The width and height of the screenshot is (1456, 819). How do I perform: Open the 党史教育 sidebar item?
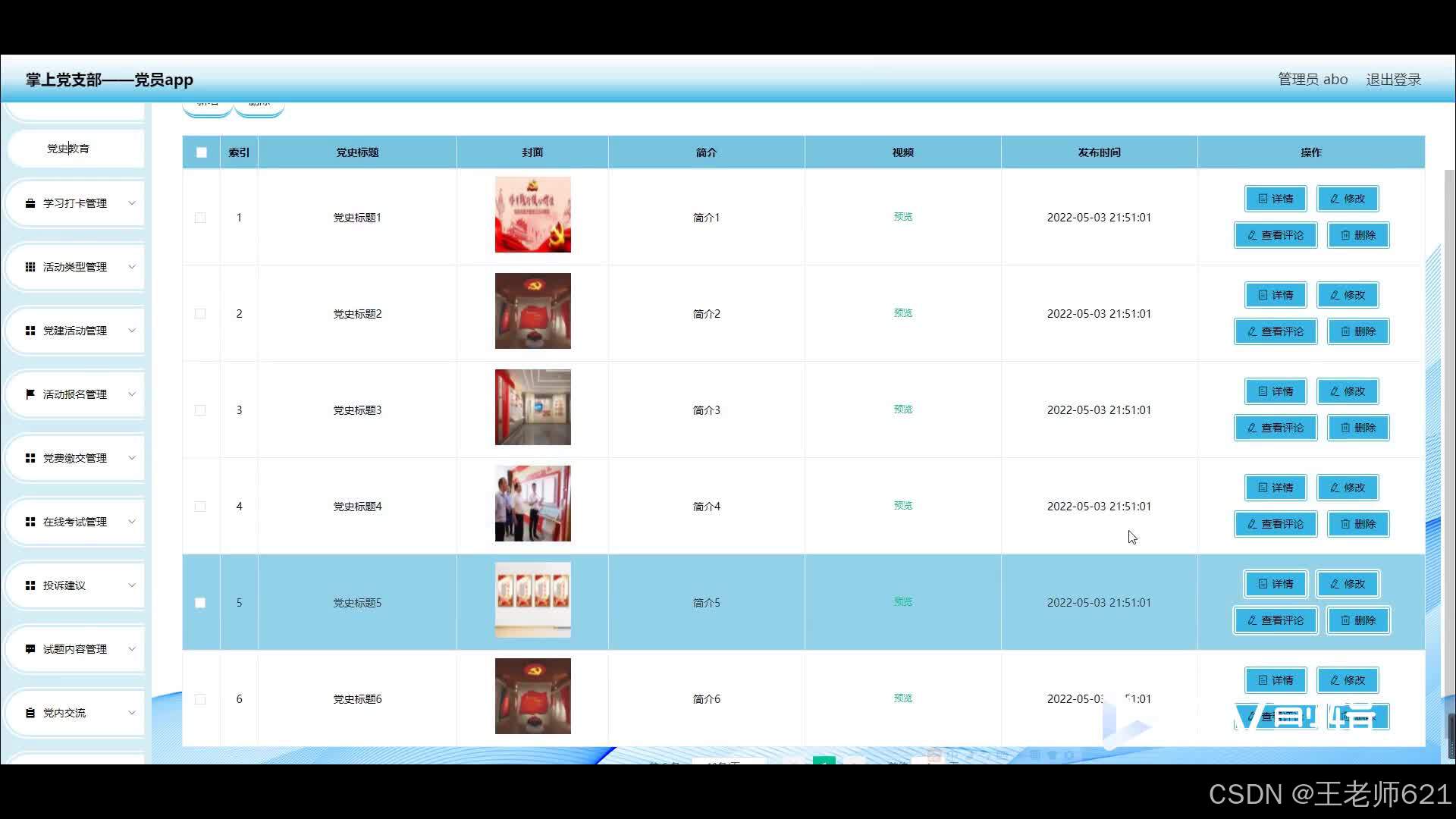(68, 149)
